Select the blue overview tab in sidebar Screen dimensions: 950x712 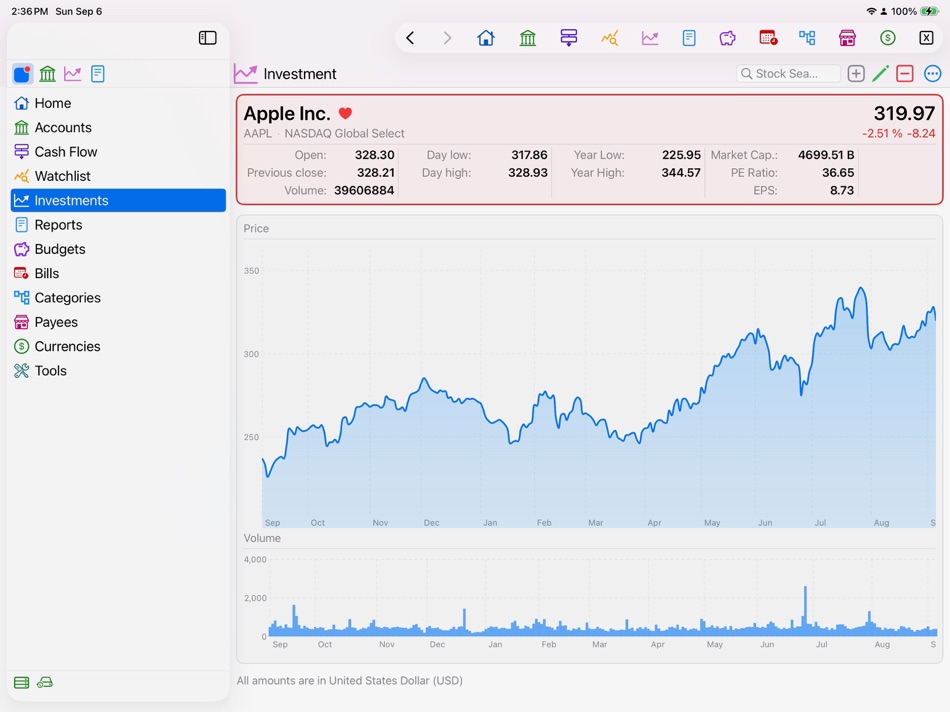pos(22,74)
